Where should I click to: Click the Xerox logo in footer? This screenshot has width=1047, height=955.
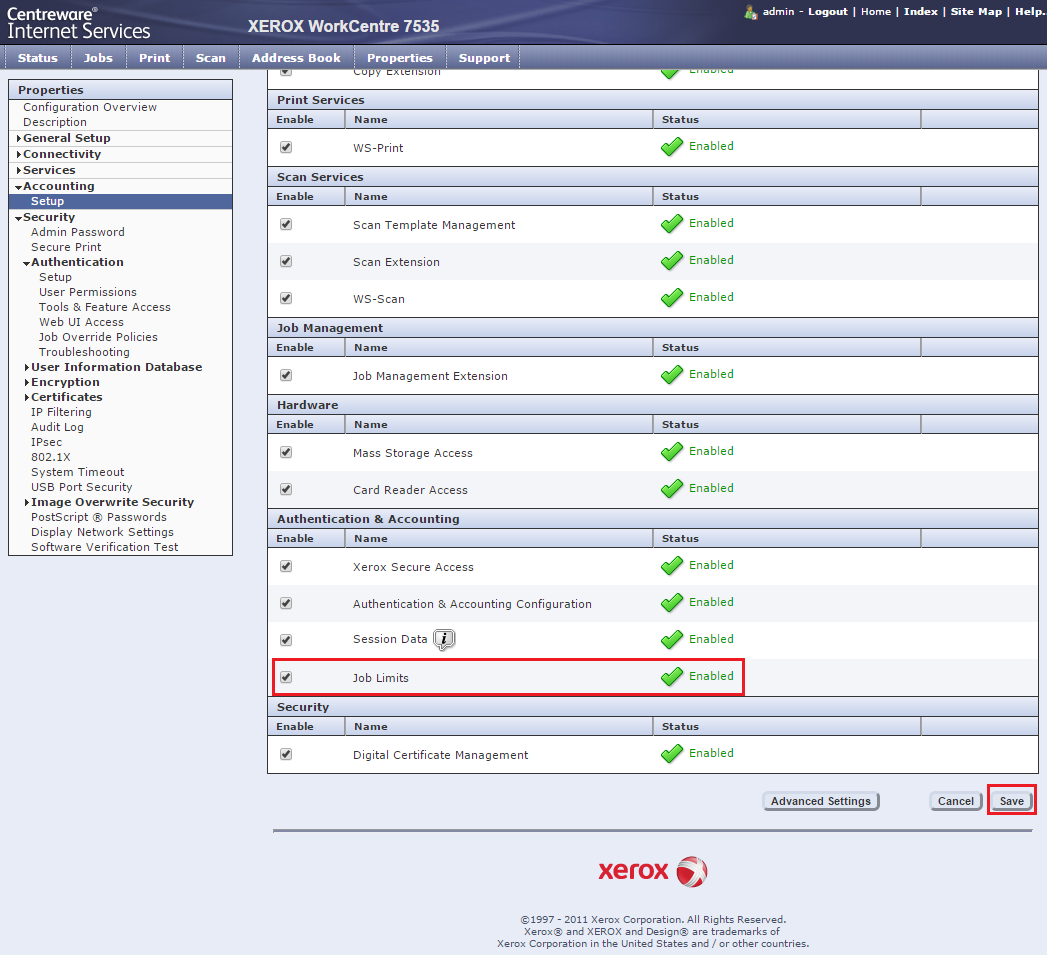tap(653, 871)
